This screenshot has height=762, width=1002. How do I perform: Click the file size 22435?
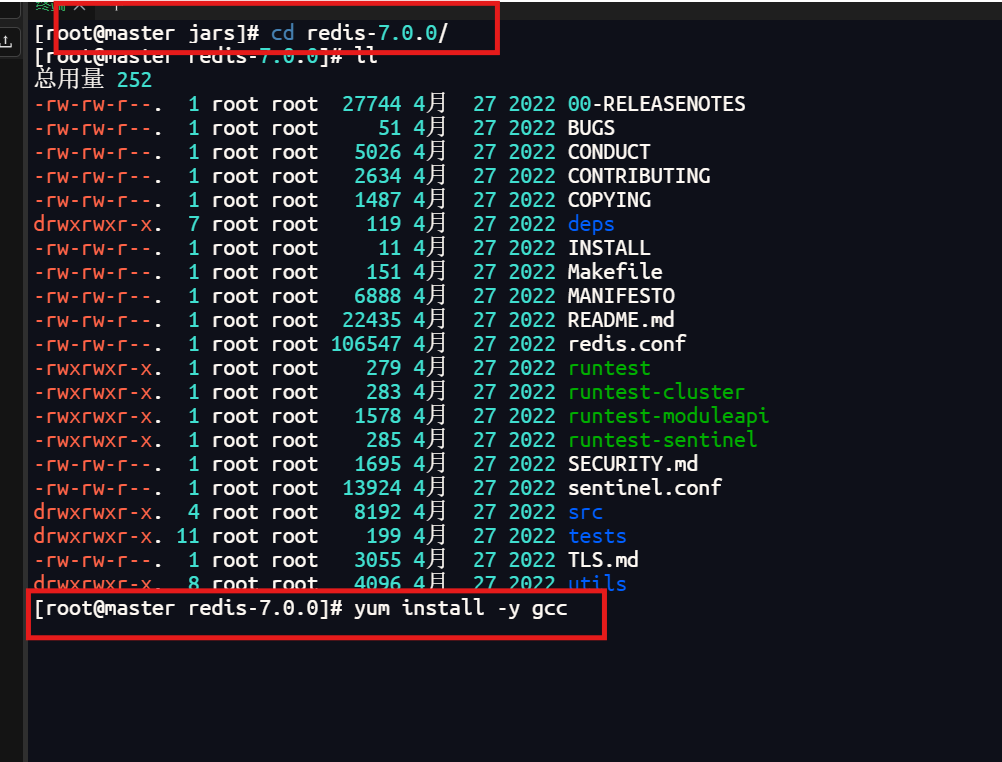tap(371, 320)
